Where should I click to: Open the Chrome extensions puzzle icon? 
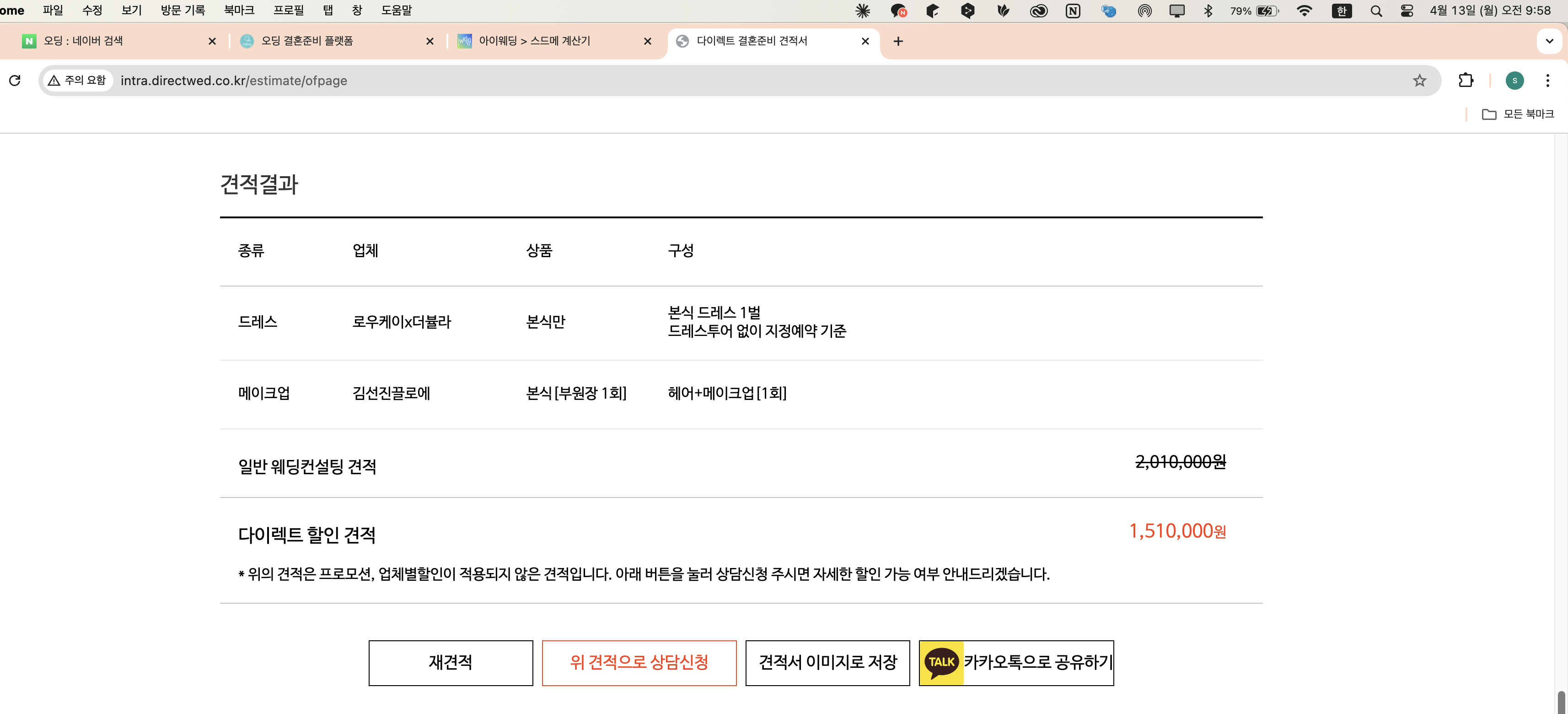tap(1466, 80)
